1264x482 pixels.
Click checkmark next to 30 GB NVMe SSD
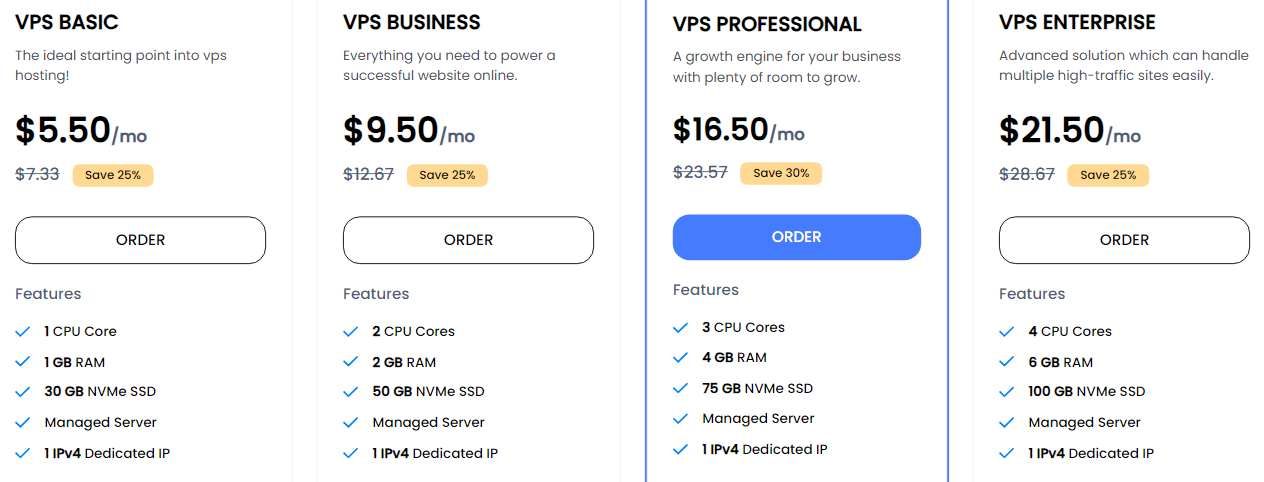(x=24, y=391)
